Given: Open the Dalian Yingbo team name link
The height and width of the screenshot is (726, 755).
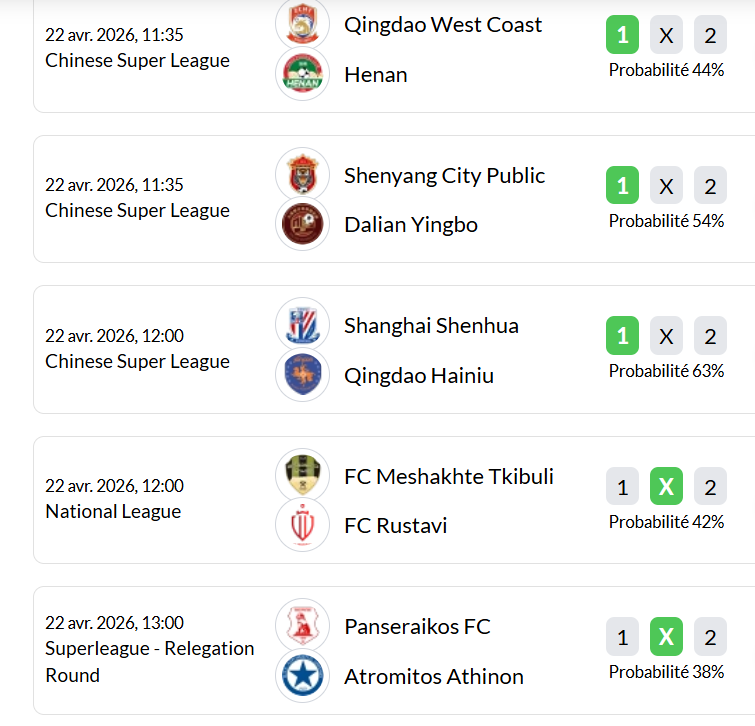Looking at the screenshot, I should coord(410,224).
